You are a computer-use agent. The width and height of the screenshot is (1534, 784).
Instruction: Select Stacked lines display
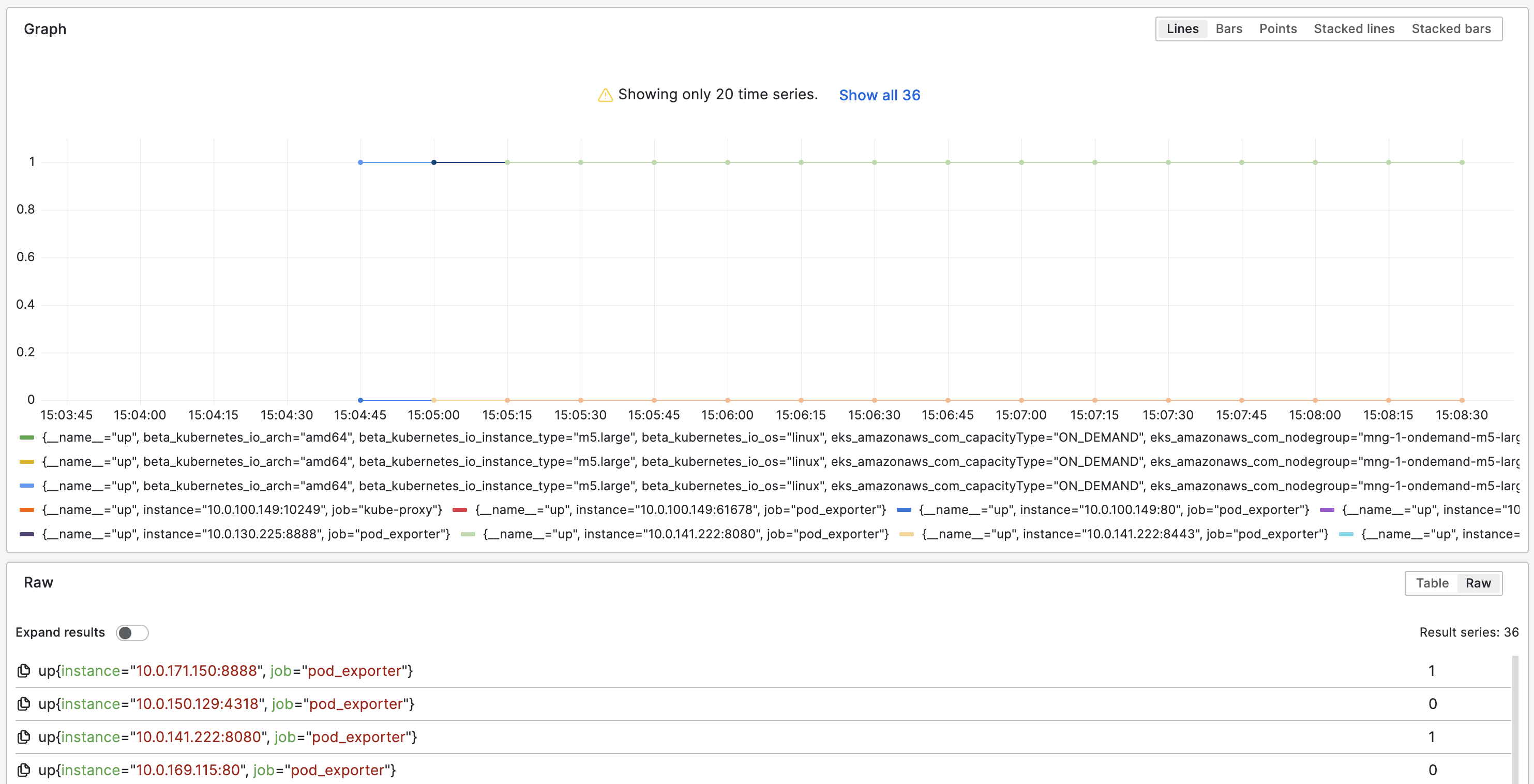coord(1353,28)
